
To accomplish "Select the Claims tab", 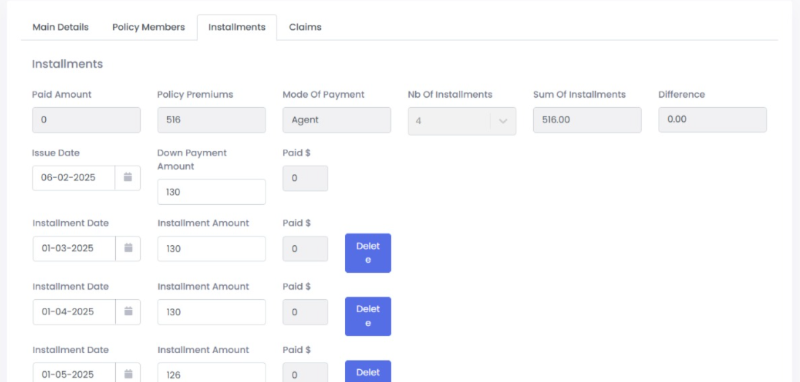I will pos(305,27).
